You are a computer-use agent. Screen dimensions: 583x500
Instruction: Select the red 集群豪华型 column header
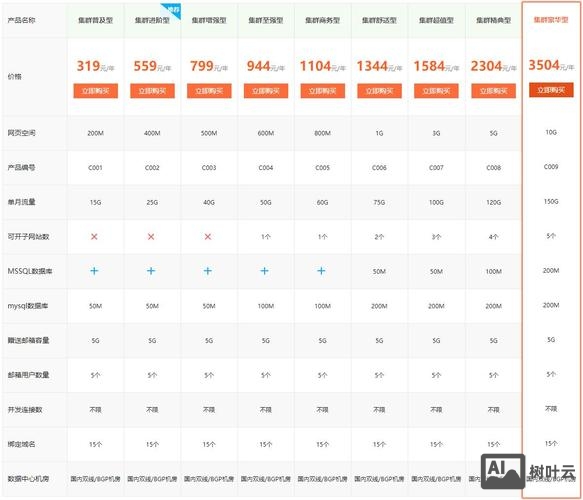pos(551,20)
